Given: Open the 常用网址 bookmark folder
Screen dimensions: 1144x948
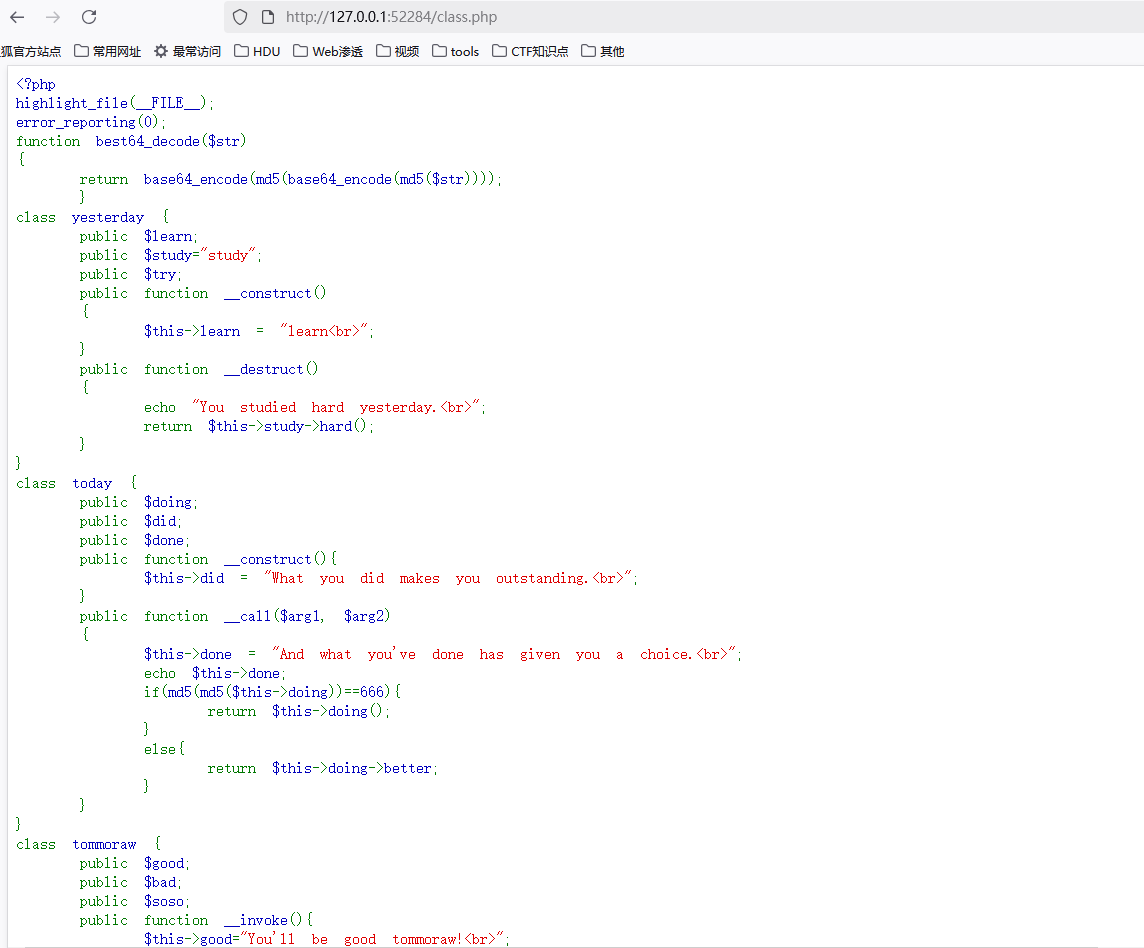Looking at the screenshot, I should pos(108,51).
